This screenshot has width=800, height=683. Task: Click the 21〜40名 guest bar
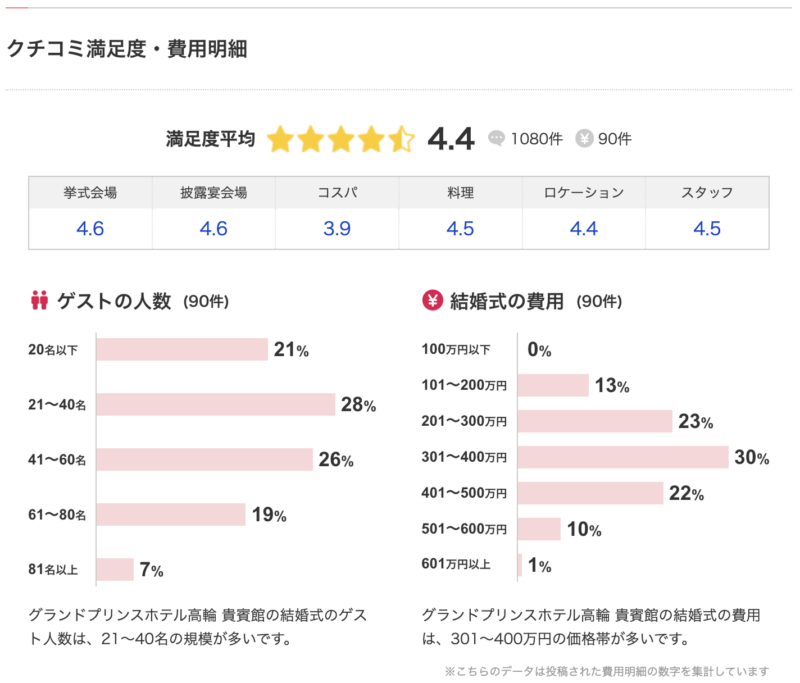point(216,405)
